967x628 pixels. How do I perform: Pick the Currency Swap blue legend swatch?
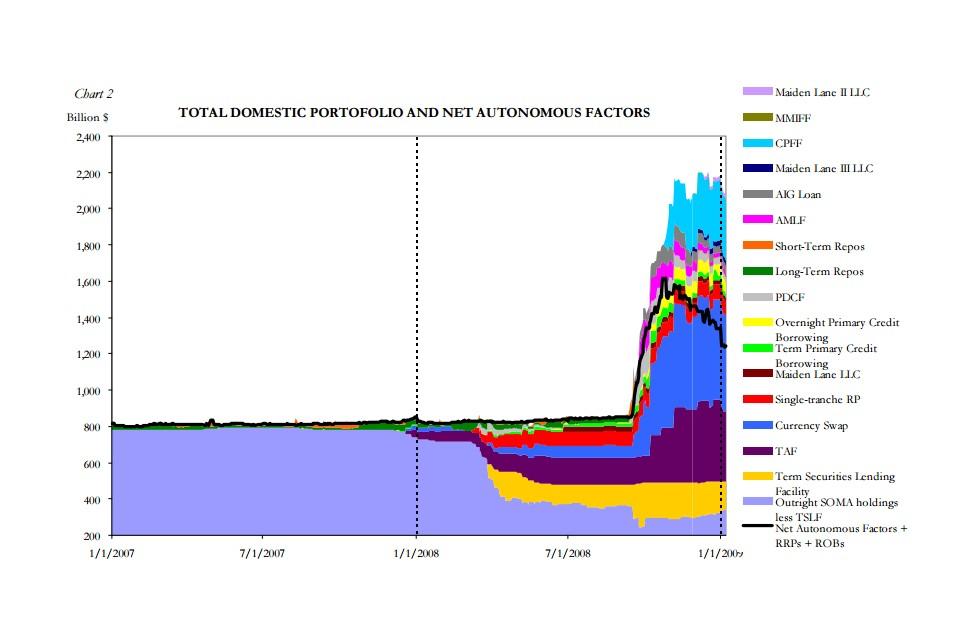click(757, 425)
